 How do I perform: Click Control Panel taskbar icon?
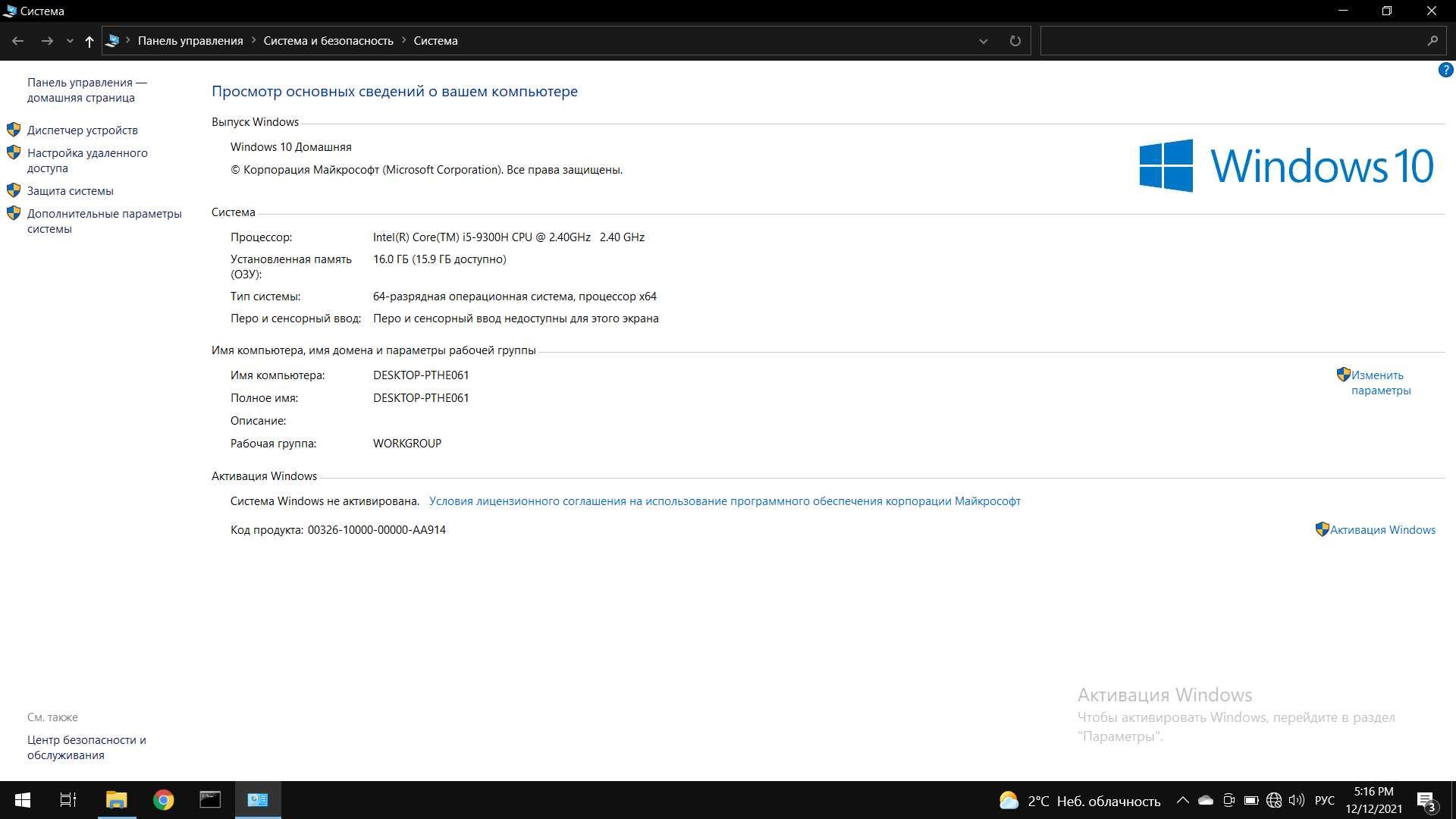point(258,800)
